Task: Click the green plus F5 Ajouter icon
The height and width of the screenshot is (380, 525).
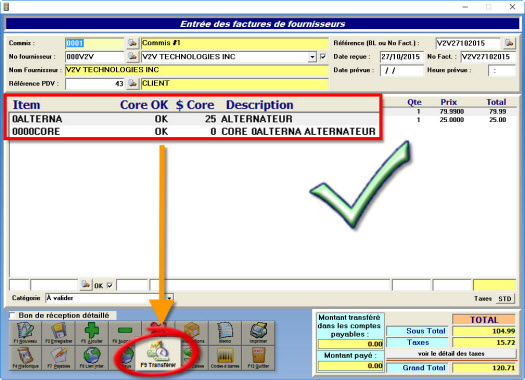Action: click(x=92, y=333)
